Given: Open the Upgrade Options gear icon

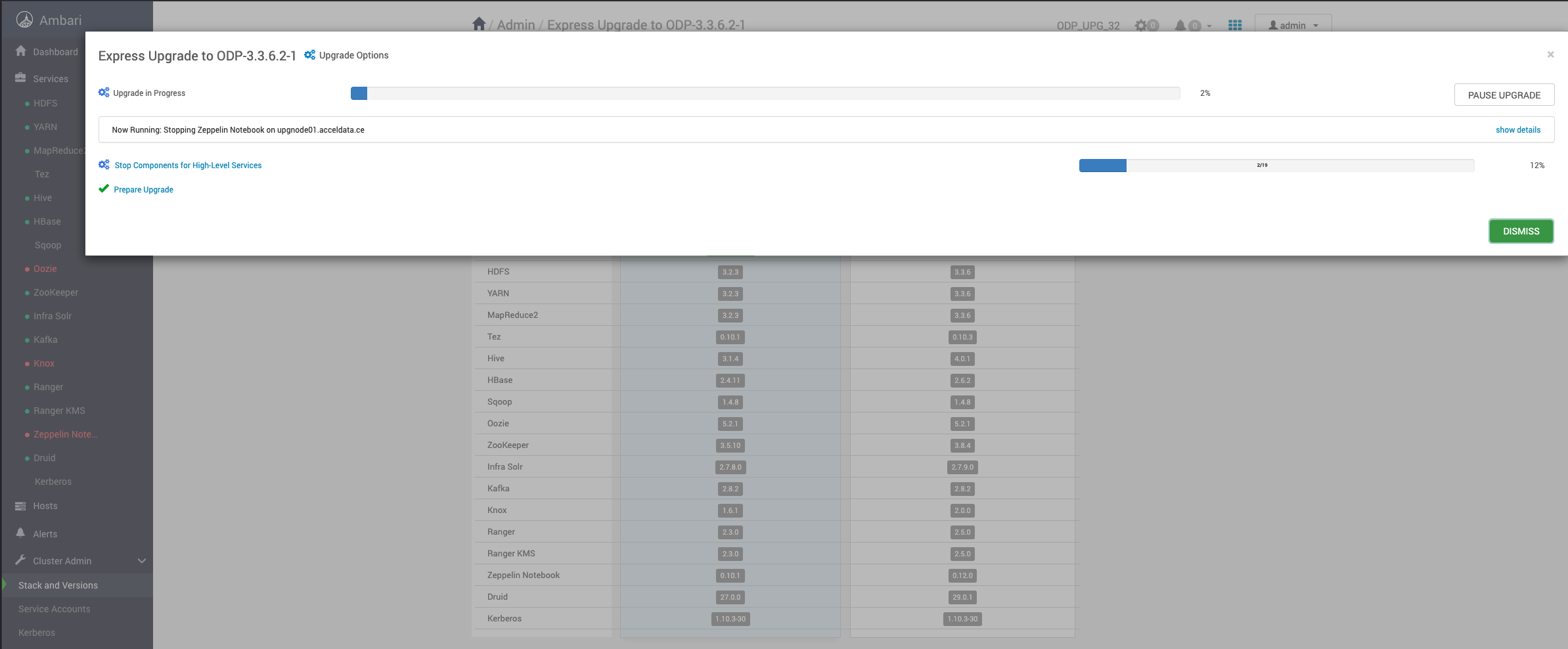Looking at the screenshot, I should [309, 55].
